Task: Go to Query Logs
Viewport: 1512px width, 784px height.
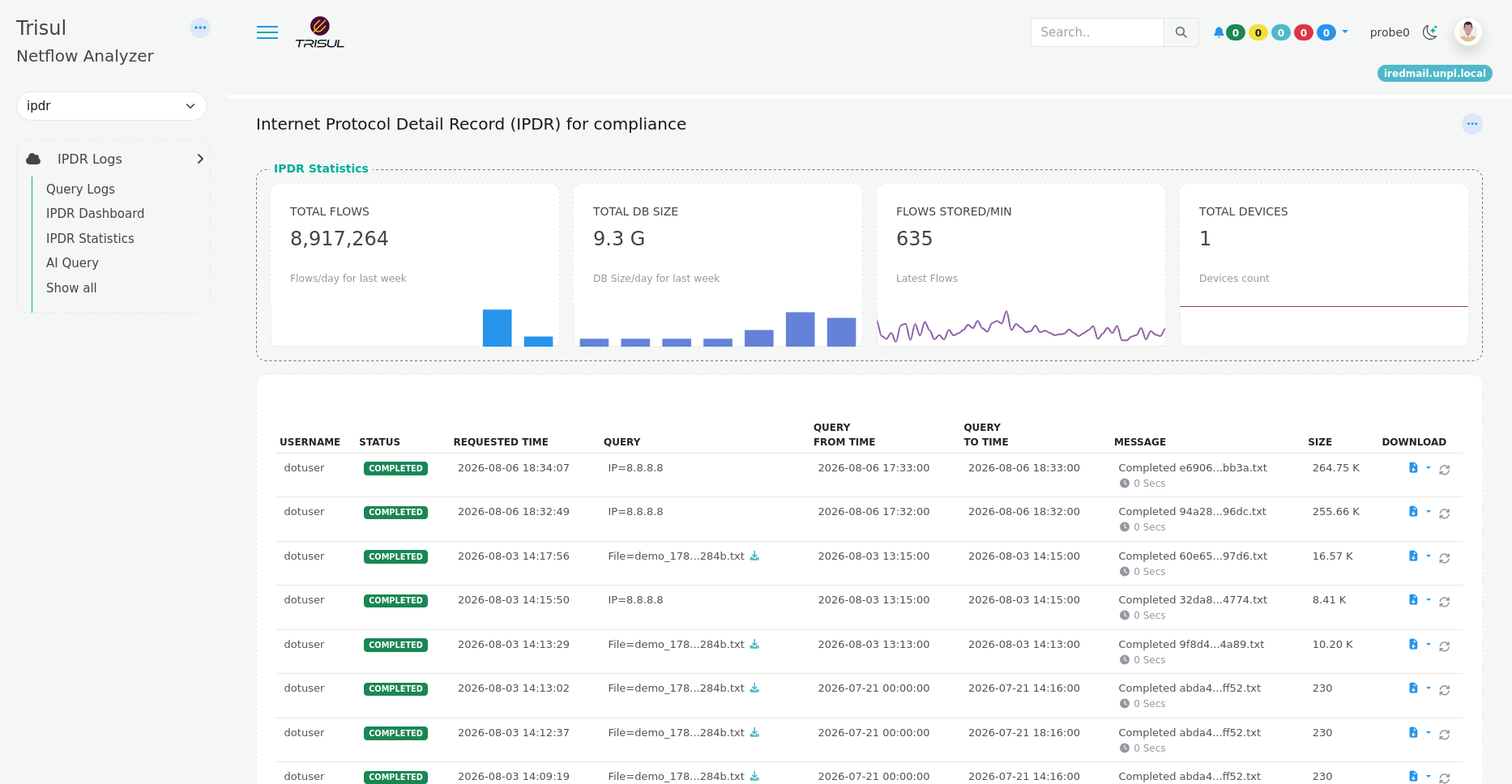Action: (80, 189)
